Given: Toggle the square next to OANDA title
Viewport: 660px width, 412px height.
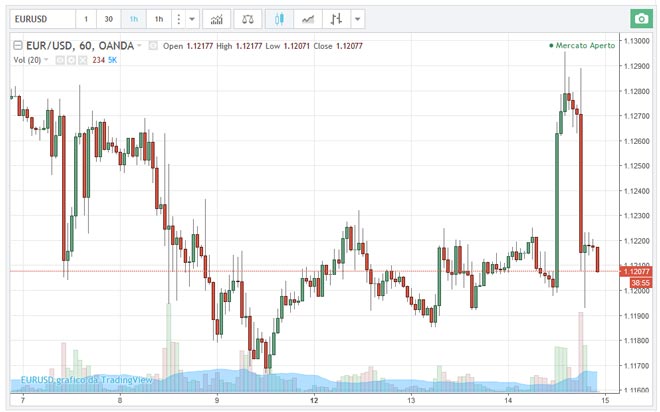Looking at the screenshot, I should coord(152,46).
